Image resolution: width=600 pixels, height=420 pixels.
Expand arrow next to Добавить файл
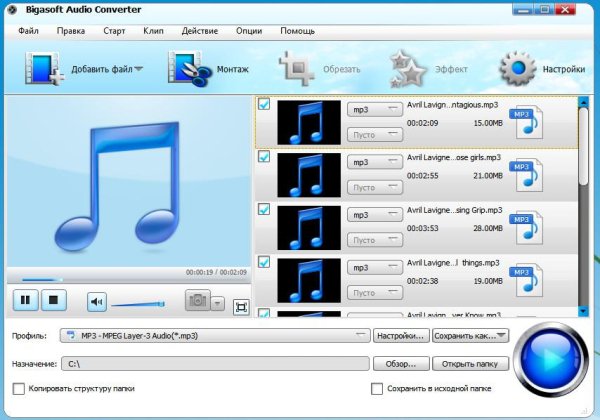pos(139,69)
